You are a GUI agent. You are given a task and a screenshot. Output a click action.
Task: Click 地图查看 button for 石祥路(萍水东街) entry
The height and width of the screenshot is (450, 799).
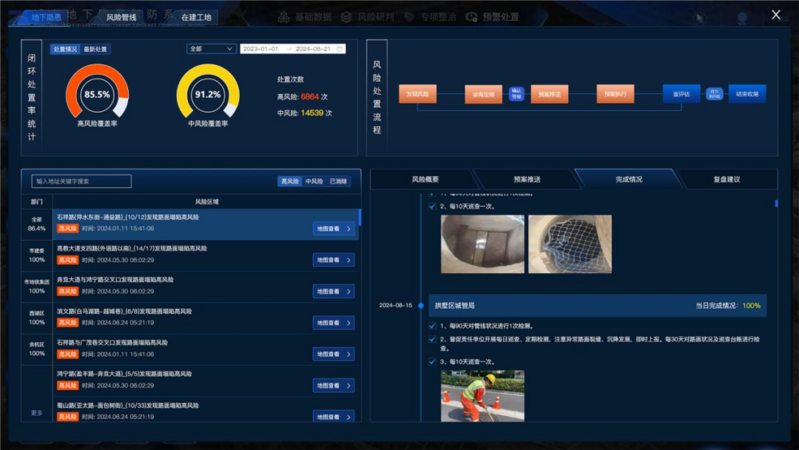point(334,229)
